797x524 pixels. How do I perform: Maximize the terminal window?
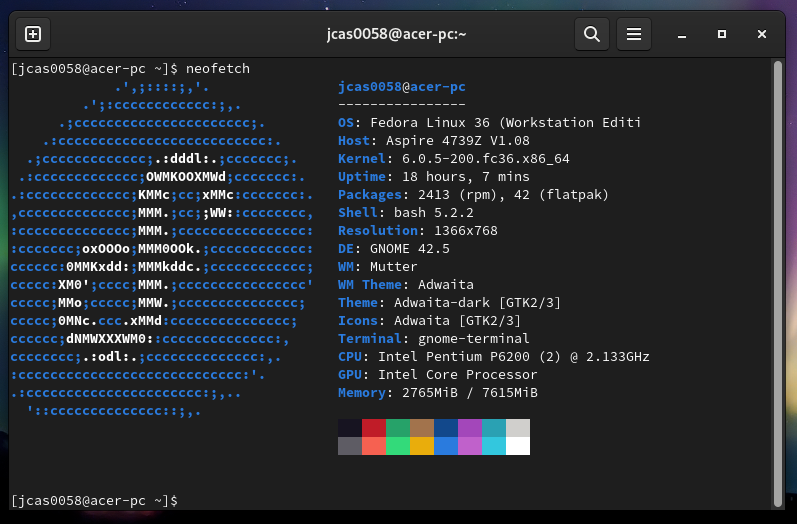722,34
